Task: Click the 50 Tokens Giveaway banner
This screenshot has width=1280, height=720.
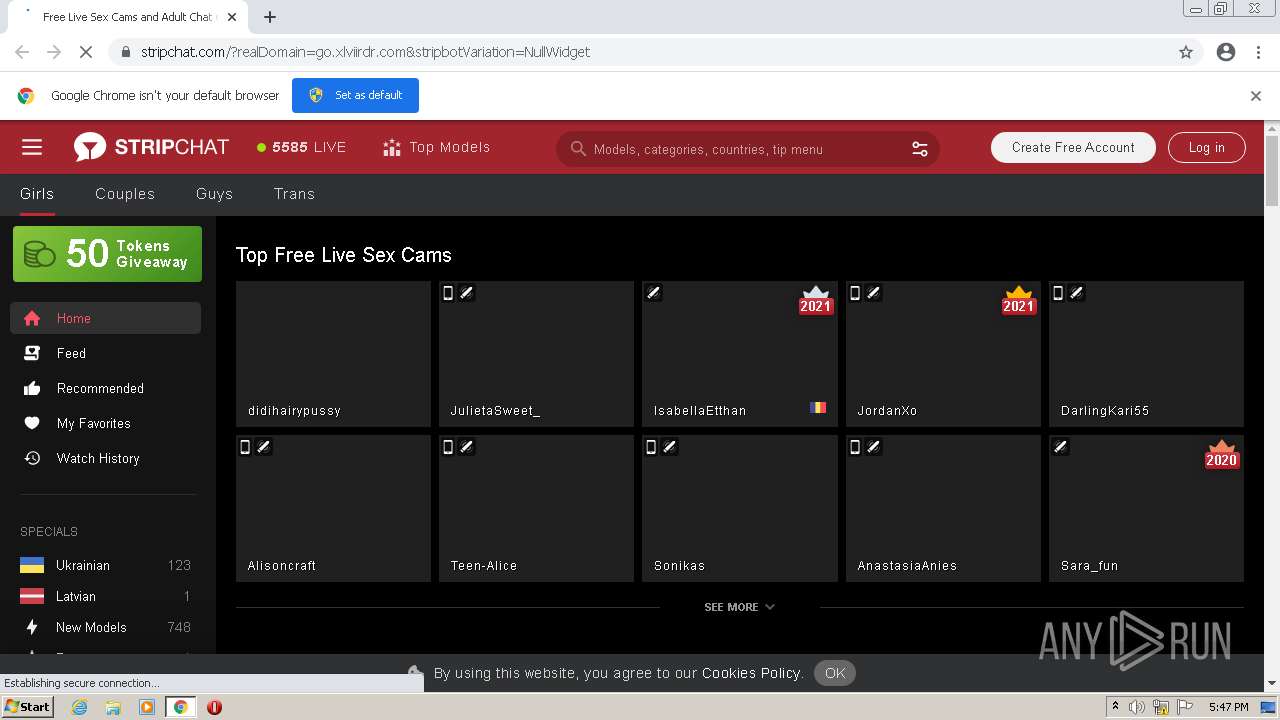Action: [x=107, y=254]
